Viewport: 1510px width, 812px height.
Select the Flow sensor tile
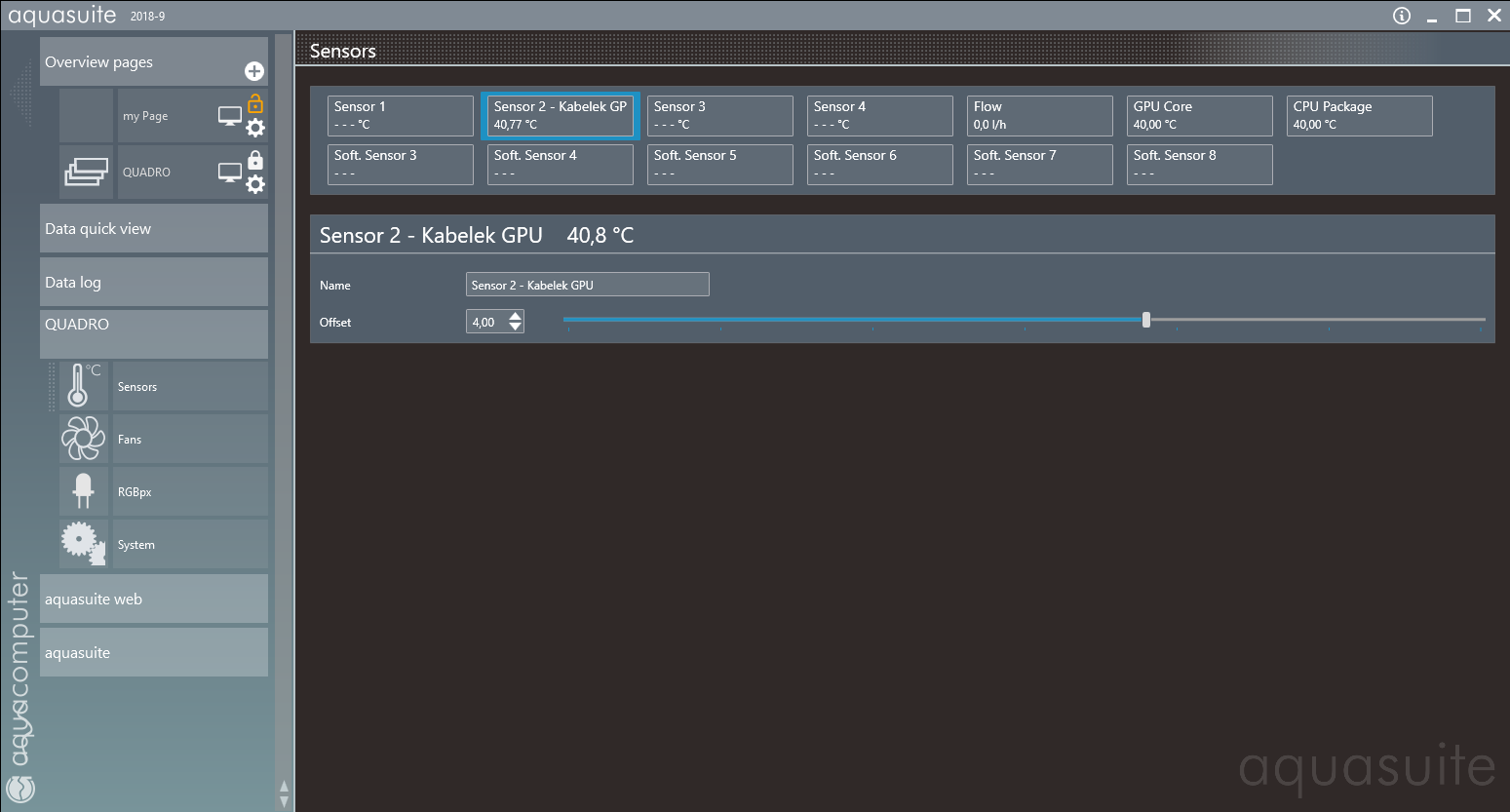click(x=1039, y=116)
